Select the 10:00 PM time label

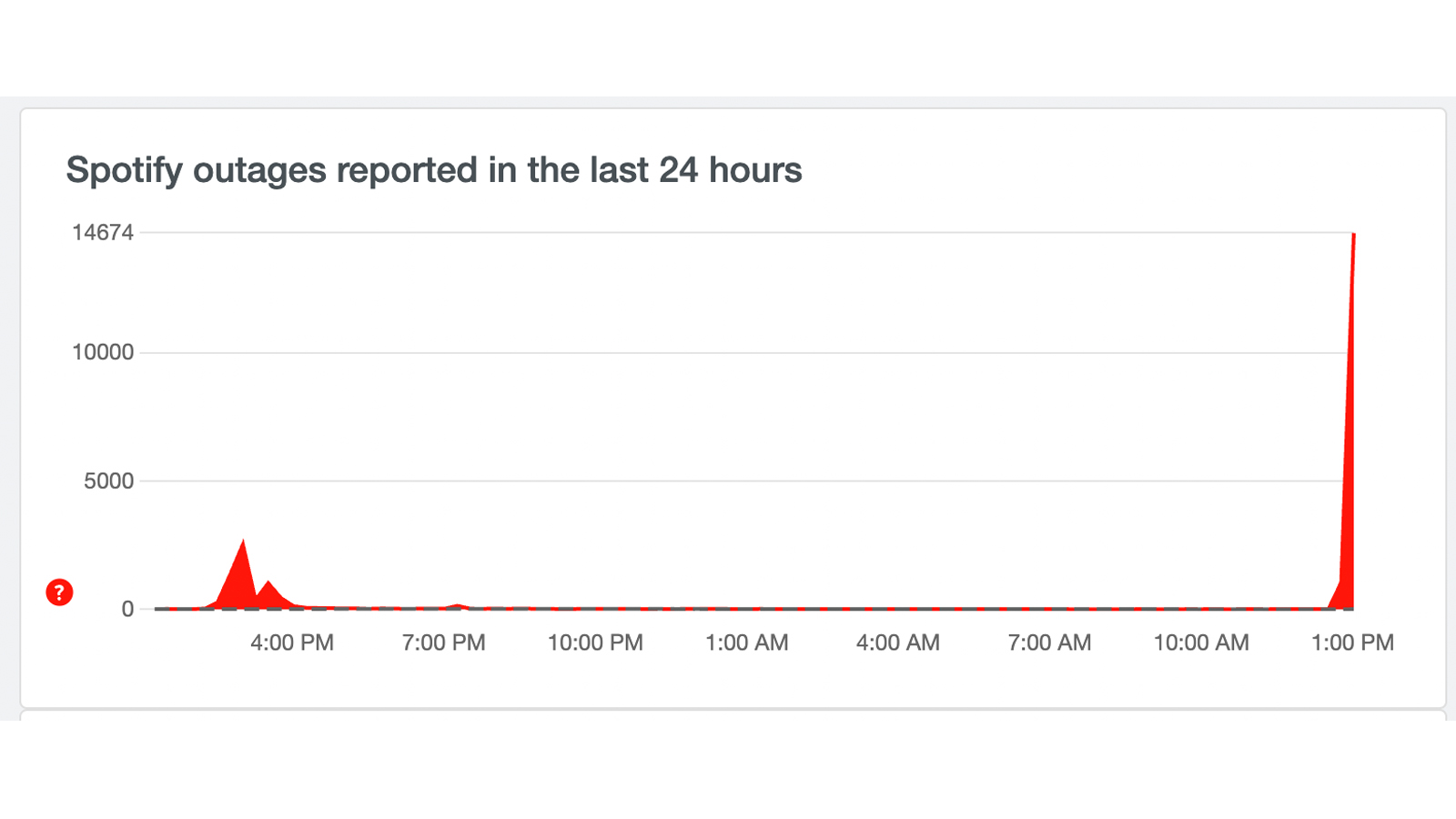(595, 642)
